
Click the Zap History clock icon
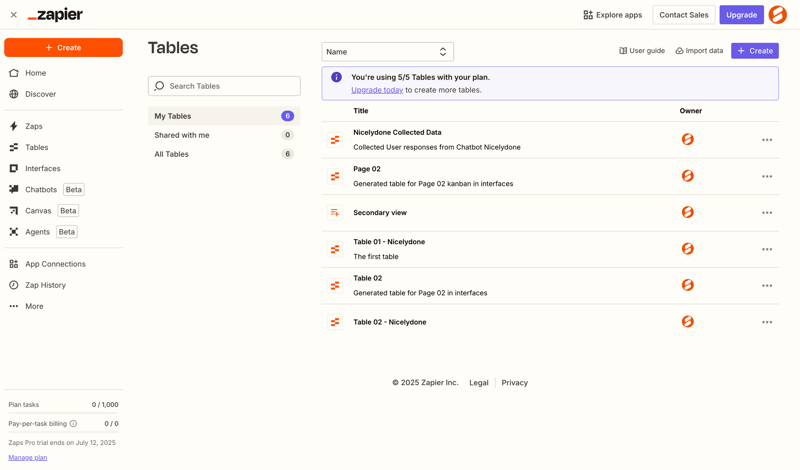click(14, 285)
